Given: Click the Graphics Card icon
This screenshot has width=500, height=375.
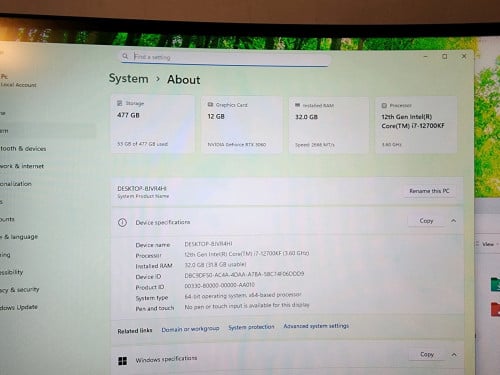Looking at the screenshot, I should (210, 104).
